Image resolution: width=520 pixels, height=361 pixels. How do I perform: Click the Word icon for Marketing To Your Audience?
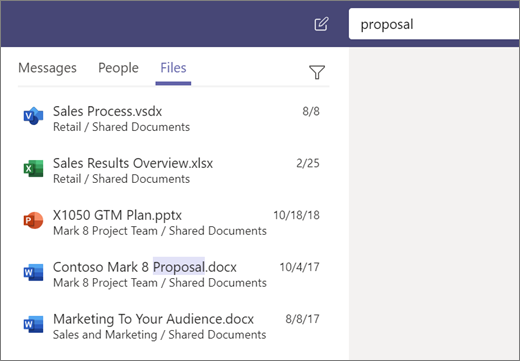click(33, 324)
